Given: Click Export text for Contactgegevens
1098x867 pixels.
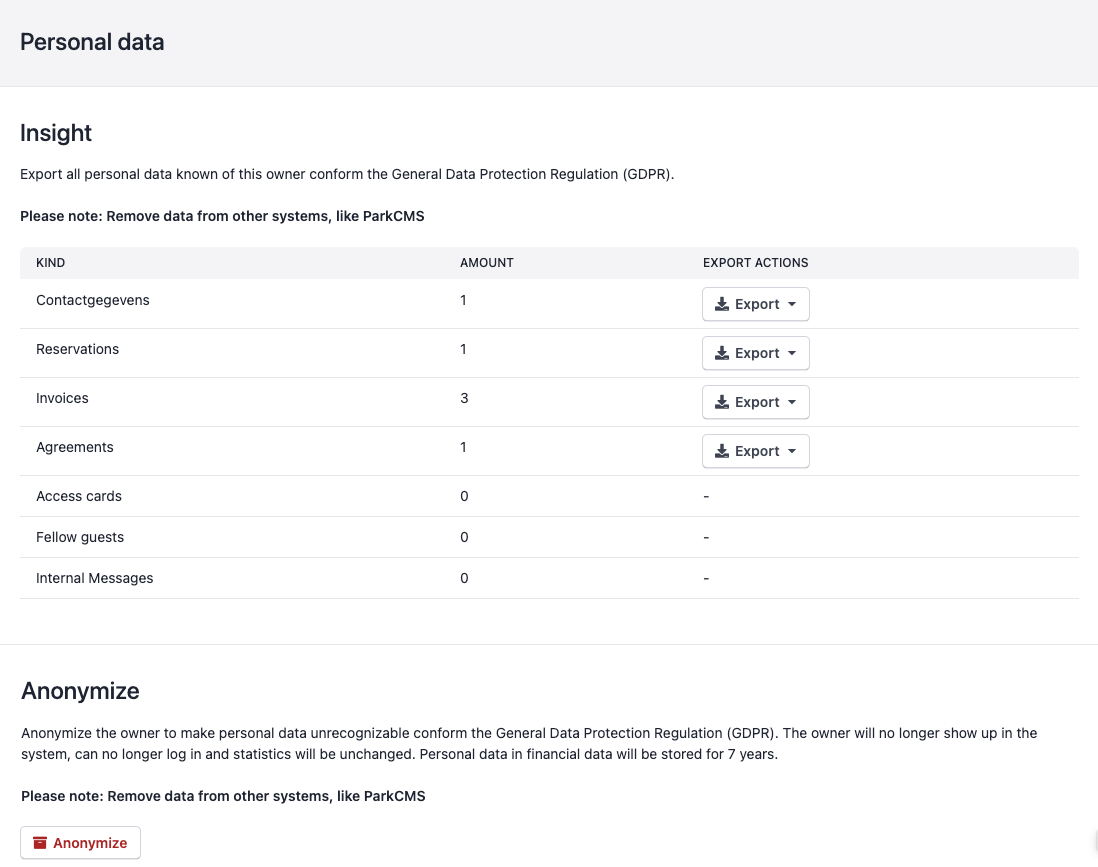Looking at the screenshot, I should pyautogui.click(x=757, y=304).
